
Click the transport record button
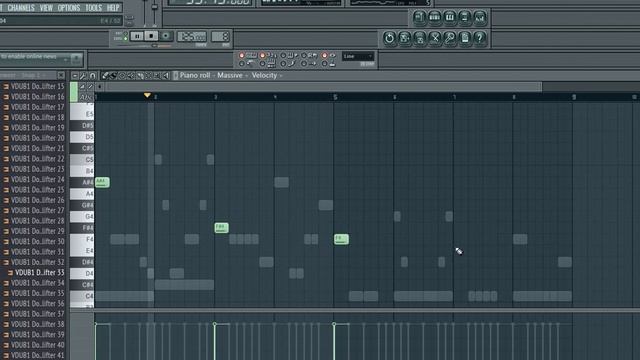pyautogui.click(x=166, y=36)
